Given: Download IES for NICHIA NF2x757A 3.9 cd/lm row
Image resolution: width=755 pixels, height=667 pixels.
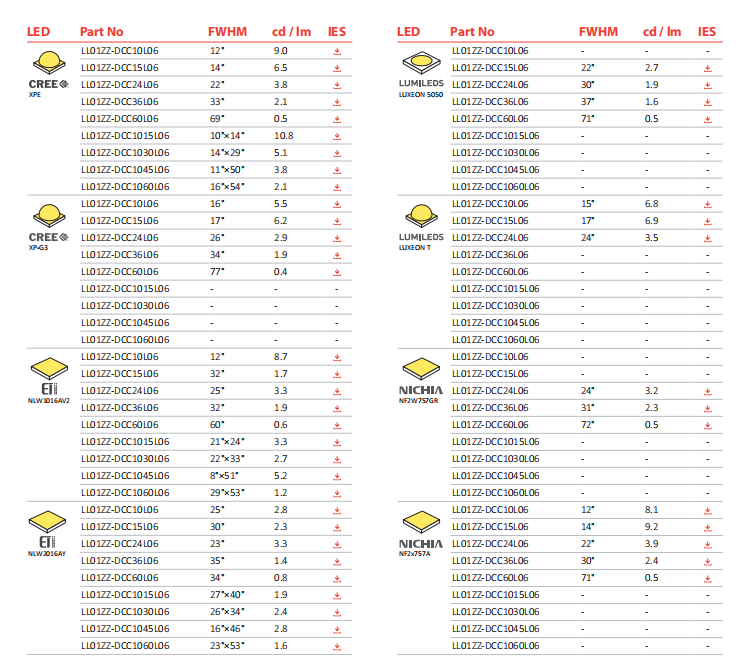Looking at the screenshot, I should (707, 544).
